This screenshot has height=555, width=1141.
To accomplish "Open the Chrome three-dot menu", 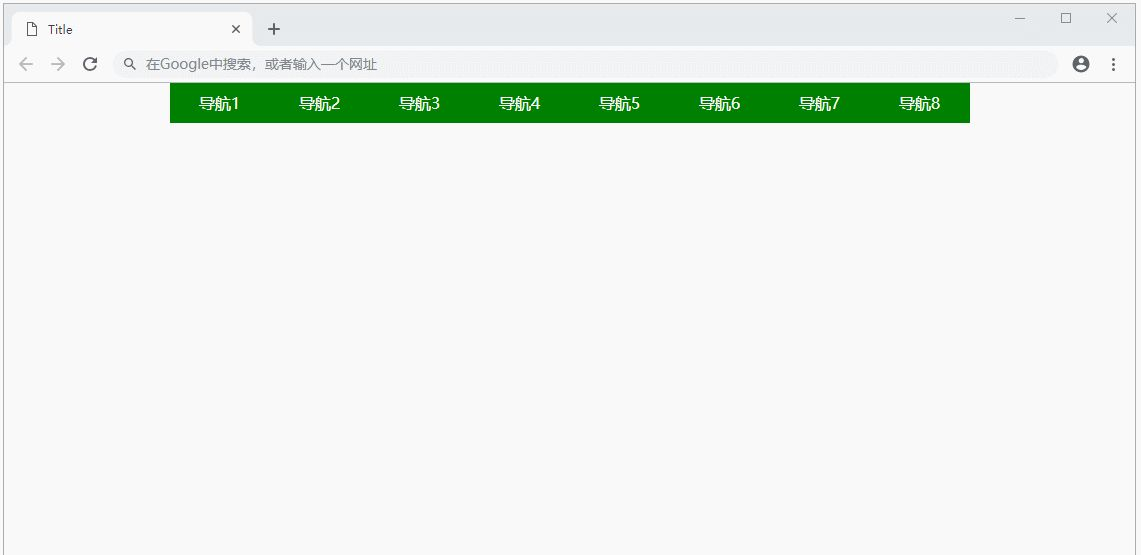I will click(x=1113, y=64).
